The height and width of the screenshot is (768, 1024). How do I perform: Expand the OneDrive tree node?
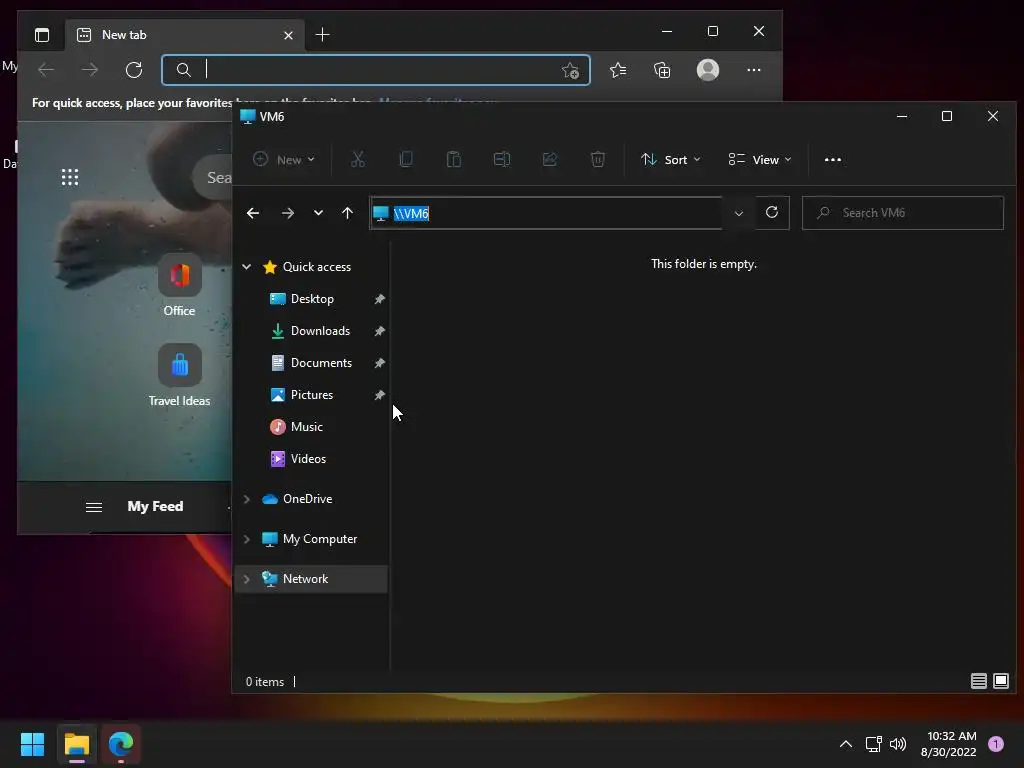[x=247, y=499]
